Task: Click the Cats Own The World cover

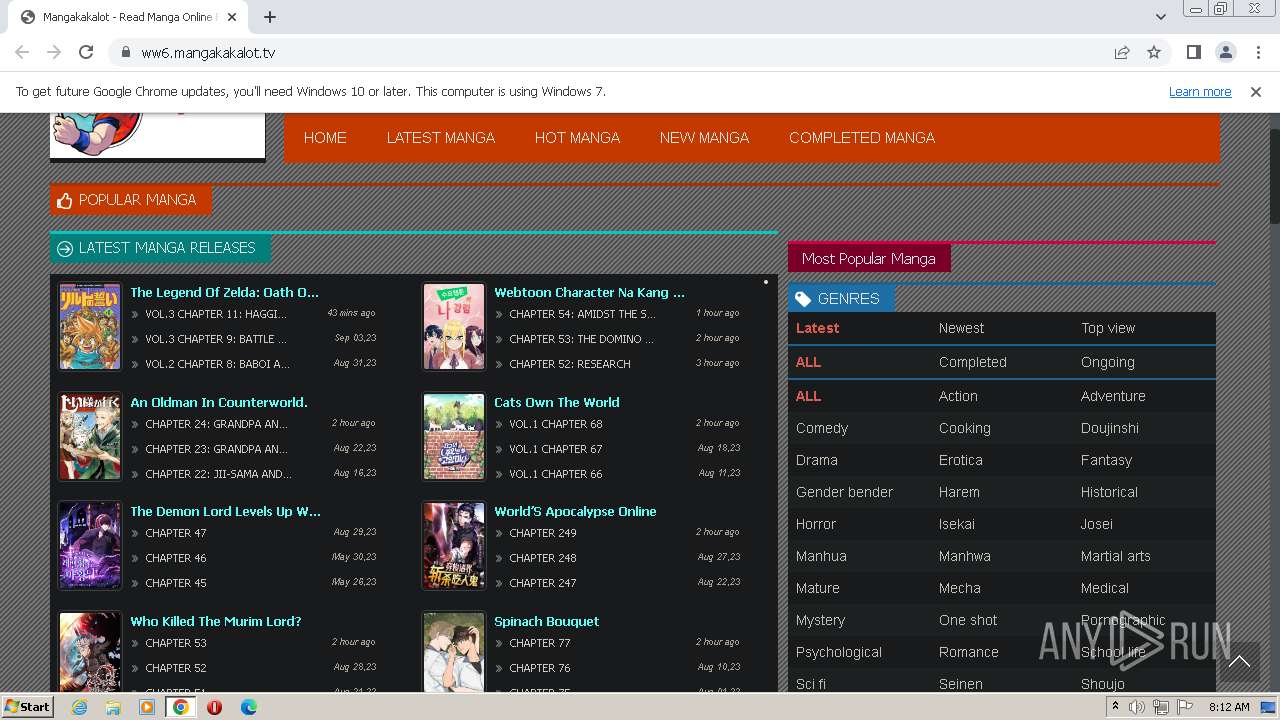Action: point(454,436)
